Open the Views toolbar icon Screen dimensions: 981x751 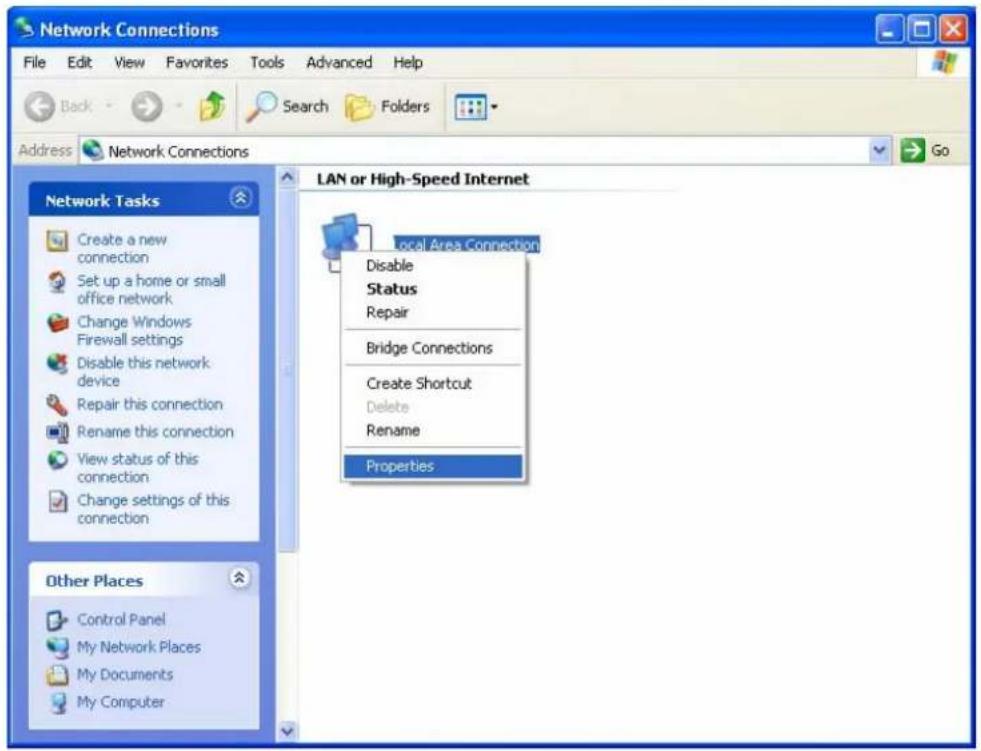(470, 107)
